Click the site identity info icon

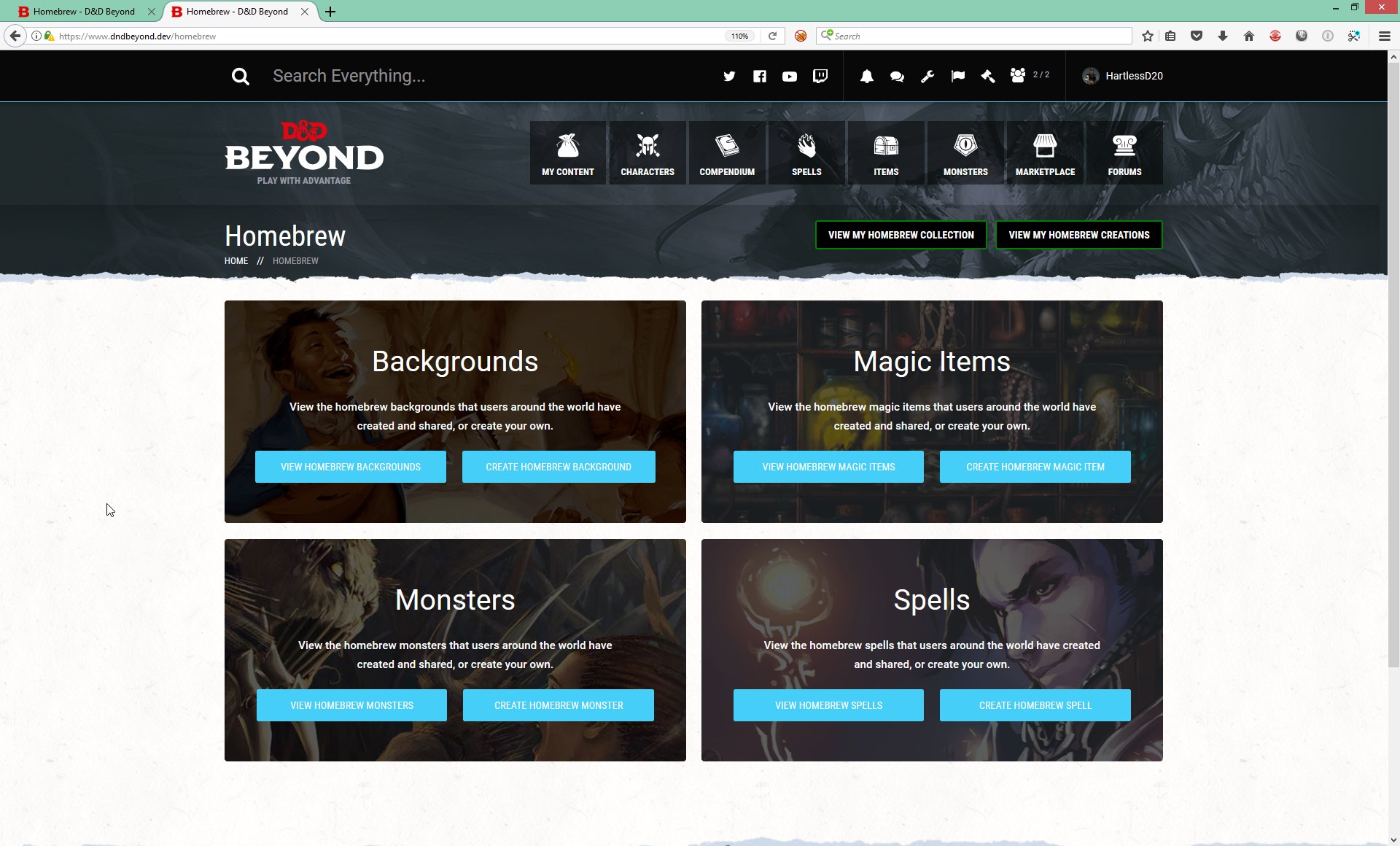point(36,36)
